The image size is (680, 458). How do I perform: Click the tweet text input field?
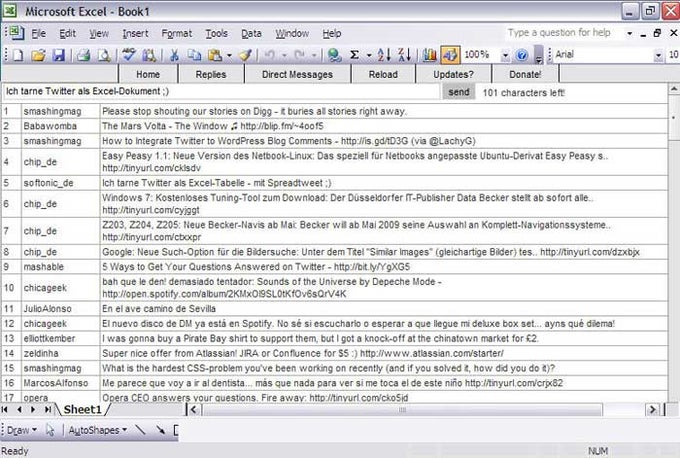(221, 92)
